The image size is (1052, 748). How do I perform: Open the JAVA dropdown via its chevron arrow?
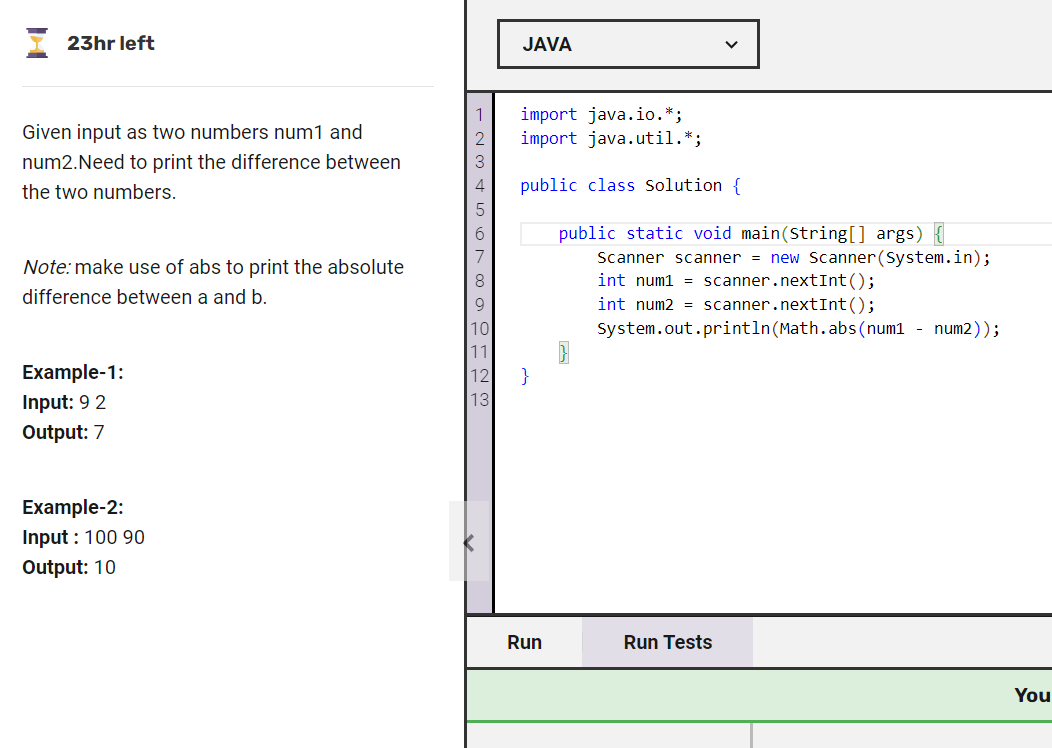pyautogui.click(x=731, y=44)
